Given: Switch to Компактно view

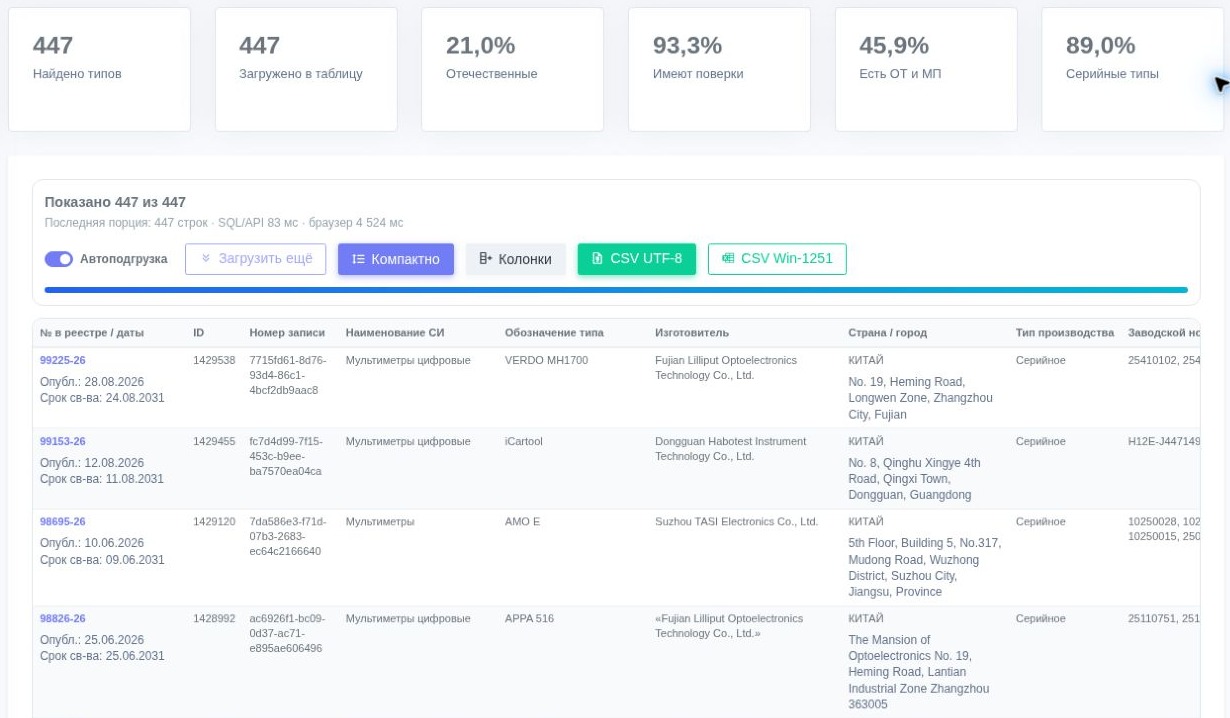Looking at the screenshot, I should (x=396, y=259).
